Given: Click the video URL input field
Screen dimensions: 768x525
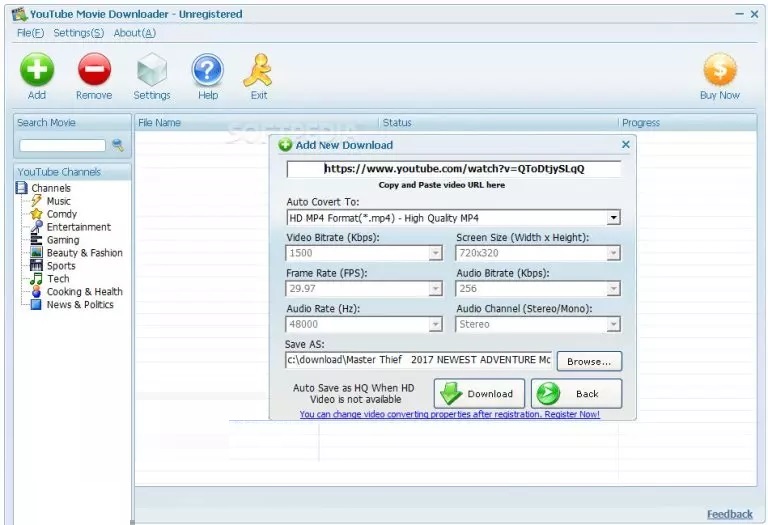Looking at the screenshot, I should 454,169.
